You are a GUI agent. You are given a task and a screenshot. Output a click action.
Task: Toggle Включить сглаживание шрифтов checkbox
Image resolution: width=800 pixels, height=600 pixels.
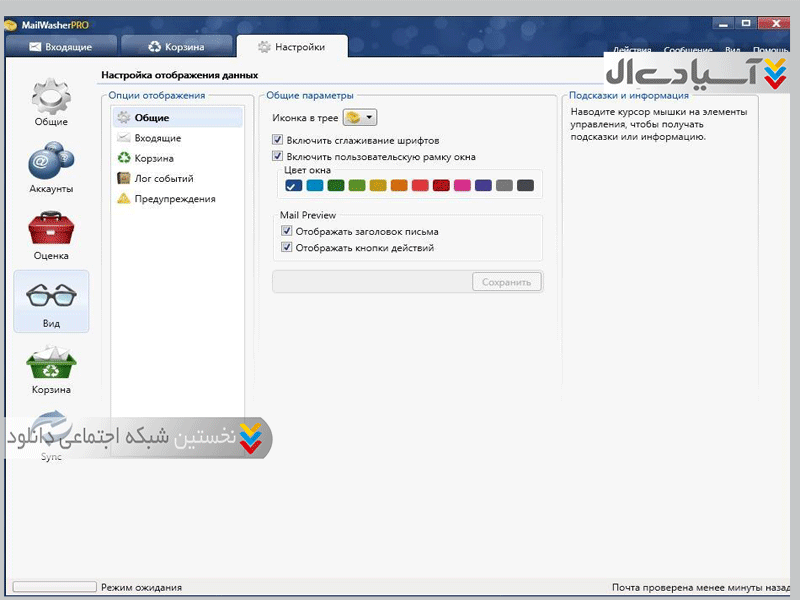pos(279,141)
